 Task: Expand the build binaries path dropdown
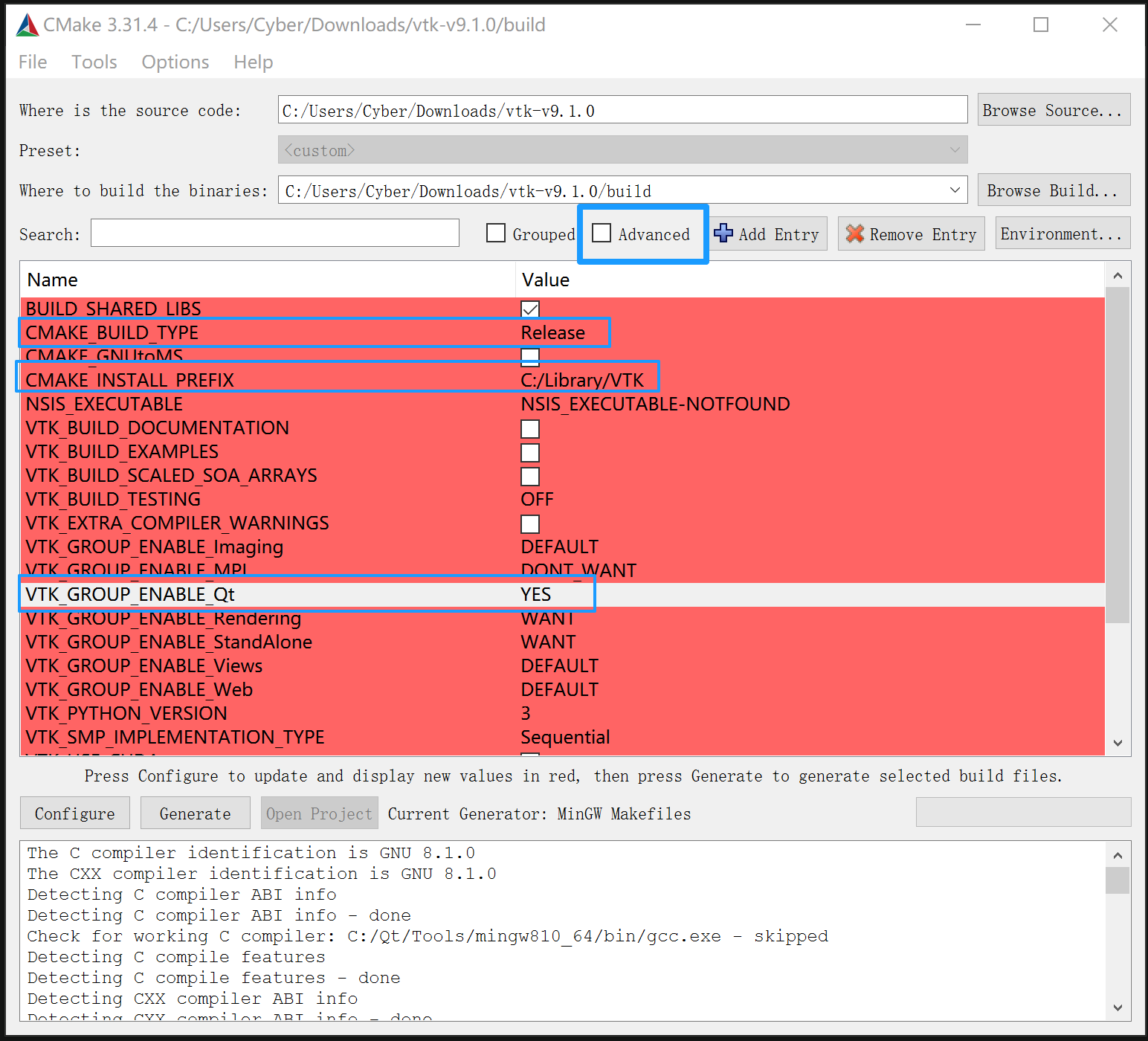955,190
